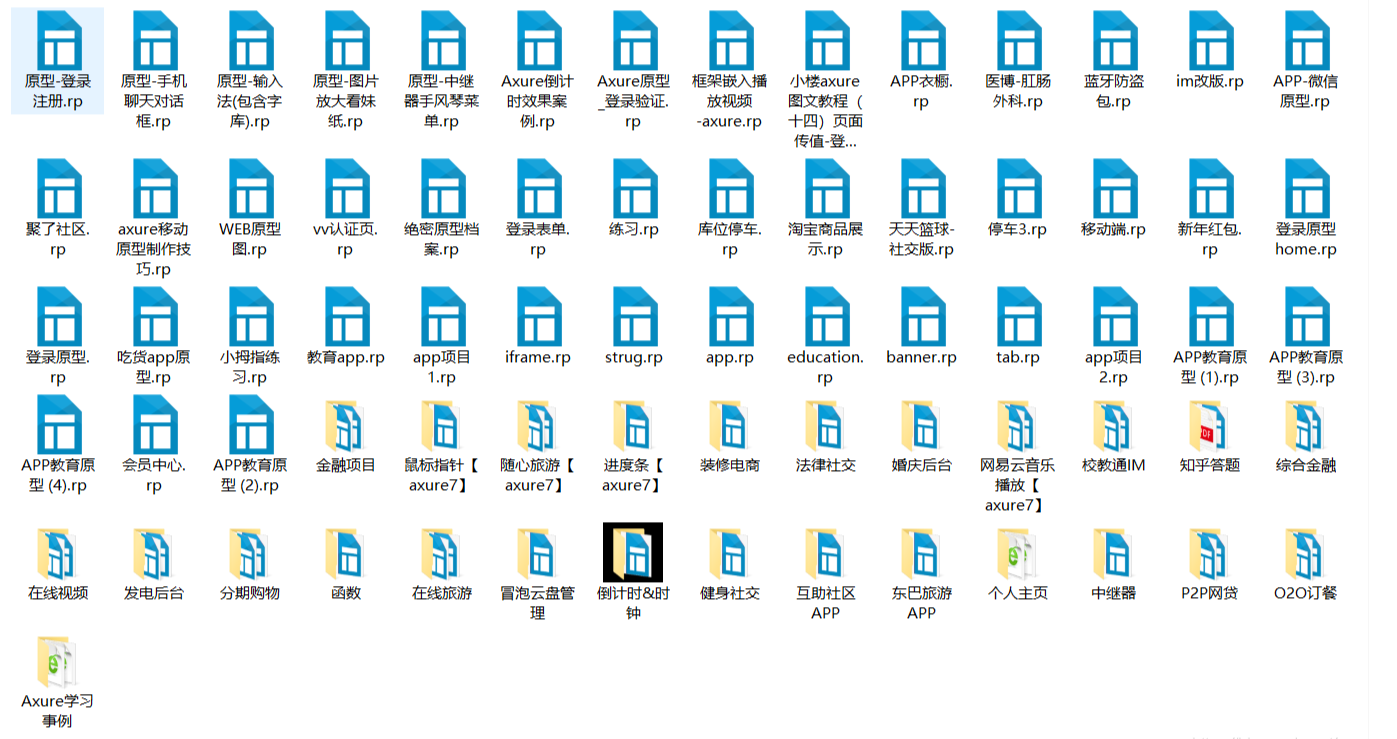Image resolution: width=1397 pixels, height=739 pixels.
Task: Select the 登录原型home.rp file icon
Action: click(1307, 188)
